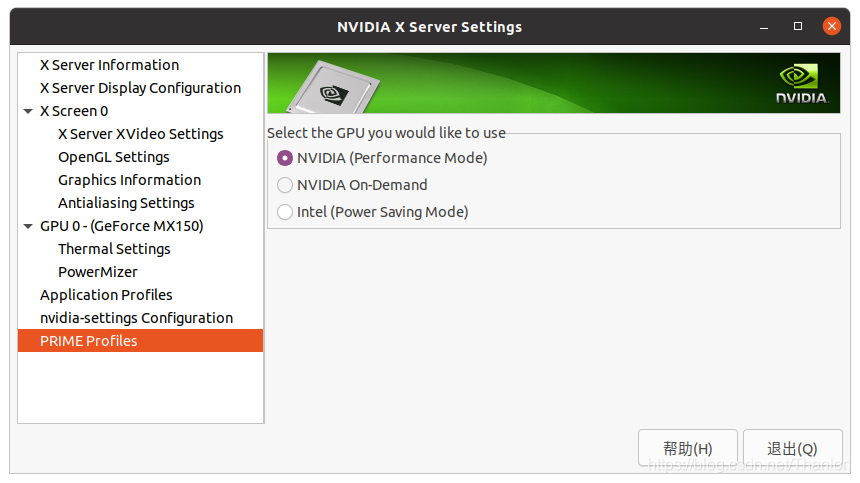This screenshot has height=483, width=860.
Task: Show Graphics Information page
Action: (x=129, y=180)
